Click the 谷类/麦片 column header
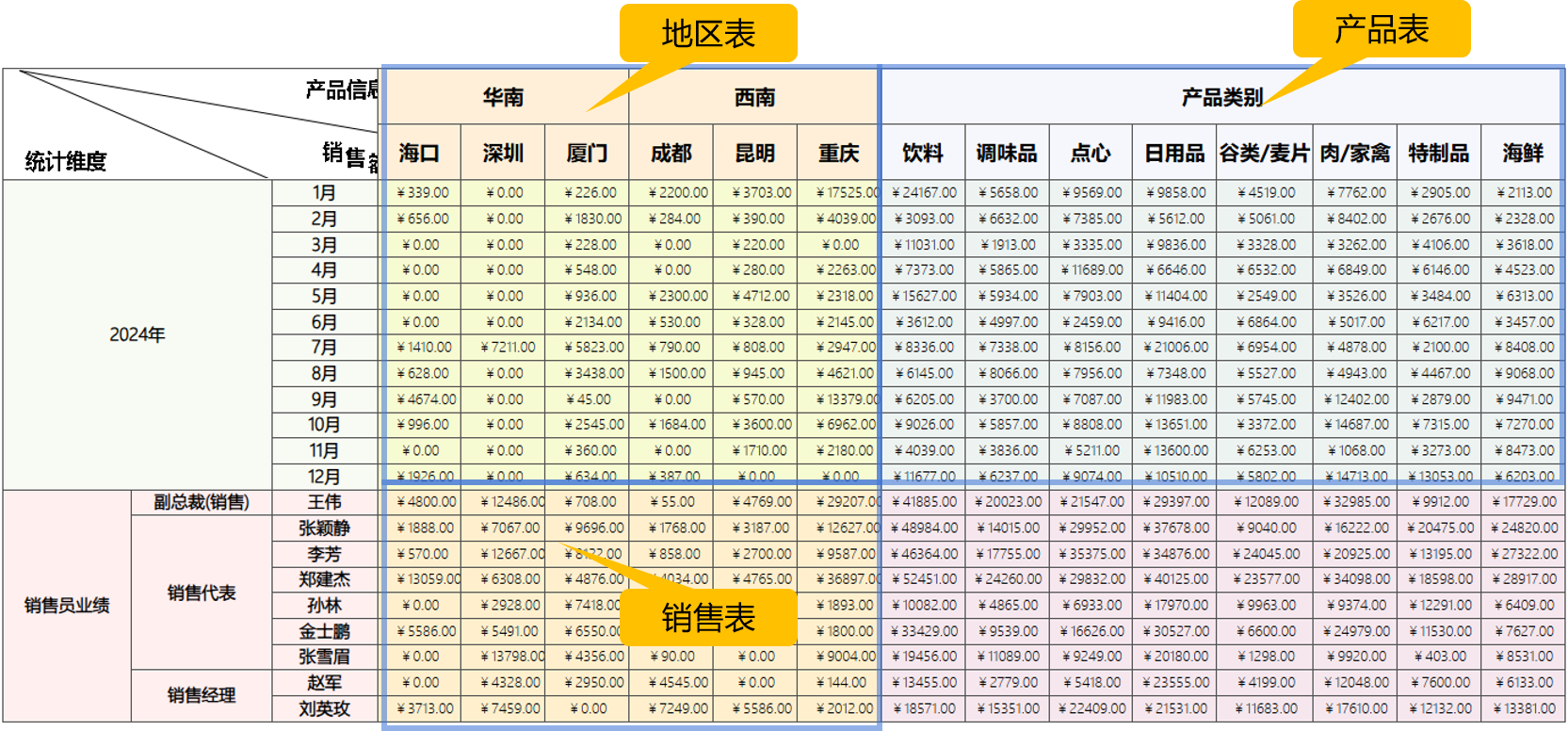Viewport: 1568px width, 731px height. 1265,153
